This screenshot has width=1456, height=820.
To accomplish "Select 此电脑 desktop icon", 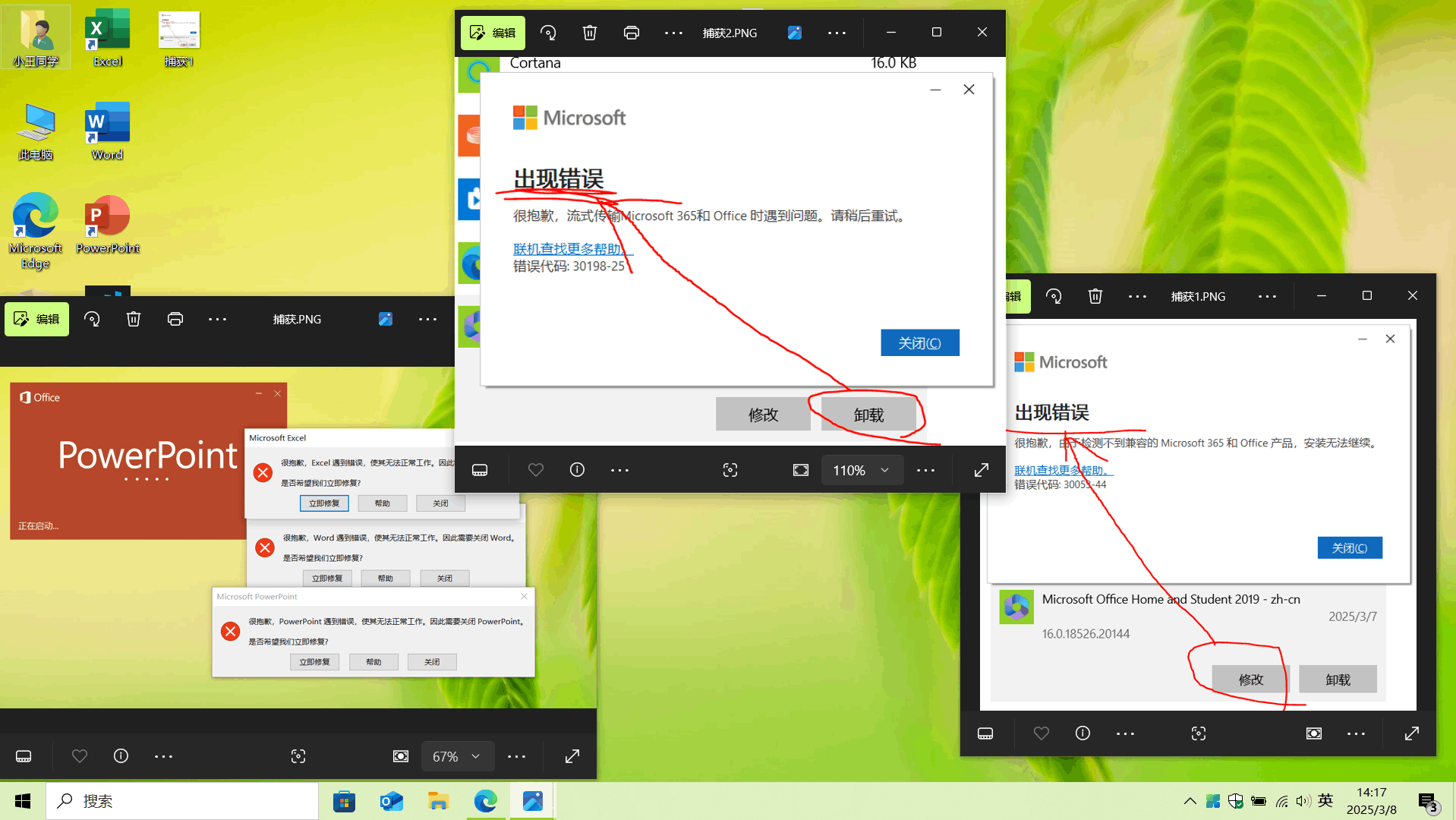I will coord(36,131).
